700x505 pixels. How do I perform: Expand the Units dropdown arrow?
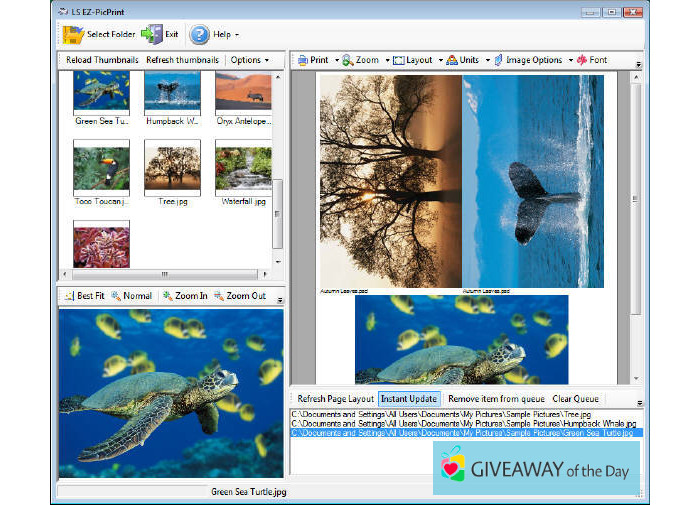[488, 60]
